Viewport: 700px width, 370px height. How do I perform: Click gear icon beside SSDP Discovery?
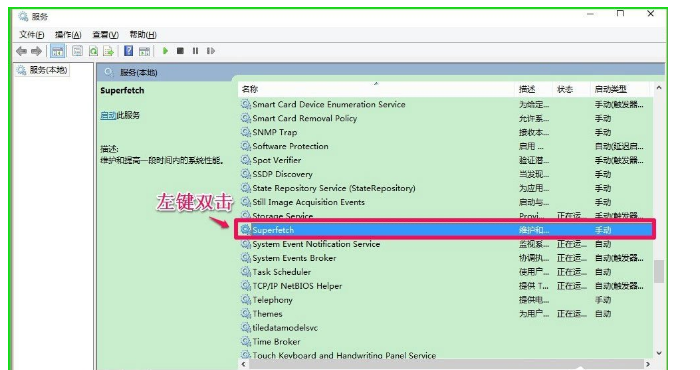click(x=246, y=174)
